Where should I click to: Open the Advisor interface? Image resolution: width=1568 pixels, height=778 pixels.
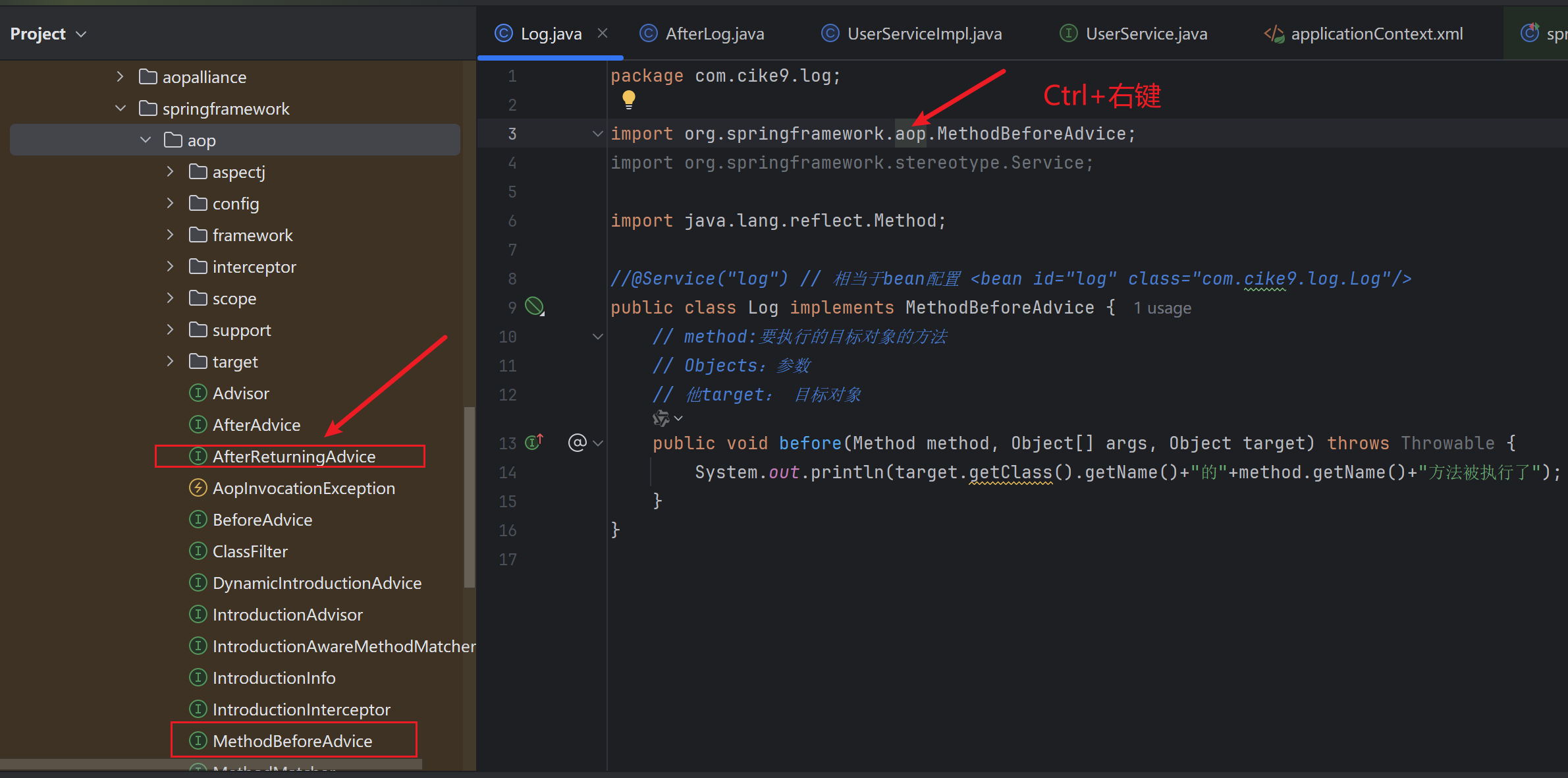click(x=241, y=393)
